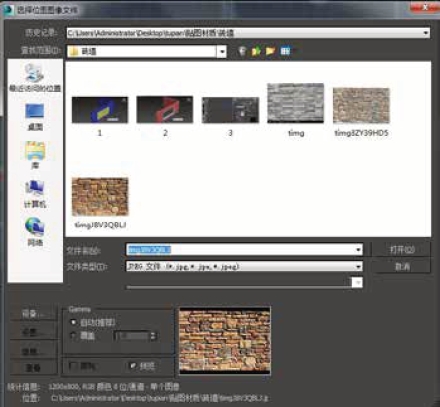Expand the history path dropdown
The image size is (440, 407).
pyautogui.click(x=426, y=33)
